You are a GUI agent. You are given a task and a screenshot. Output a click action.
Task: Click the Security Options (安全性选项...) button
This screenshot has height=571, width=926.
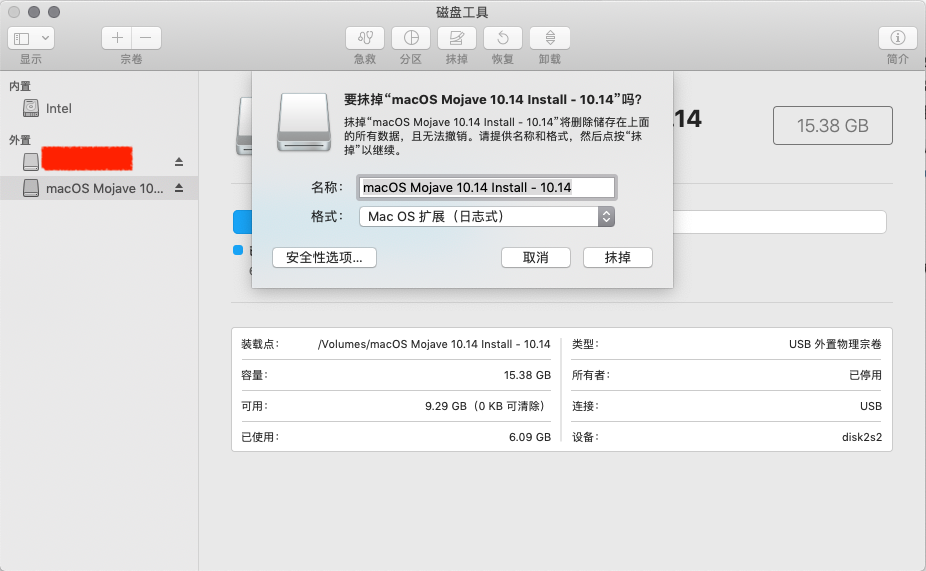(x=324, y=257)
